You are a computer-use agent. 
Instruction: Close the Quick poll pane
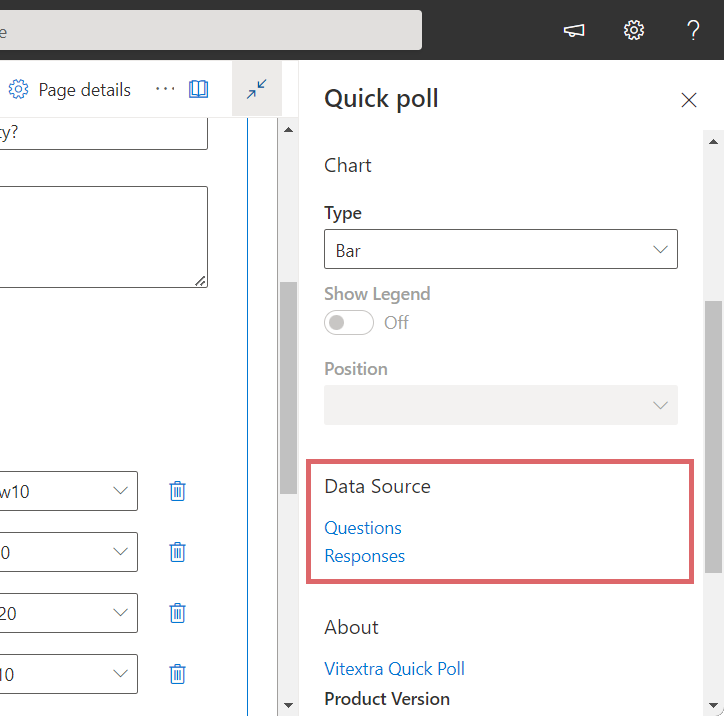[x=688, y=100]
